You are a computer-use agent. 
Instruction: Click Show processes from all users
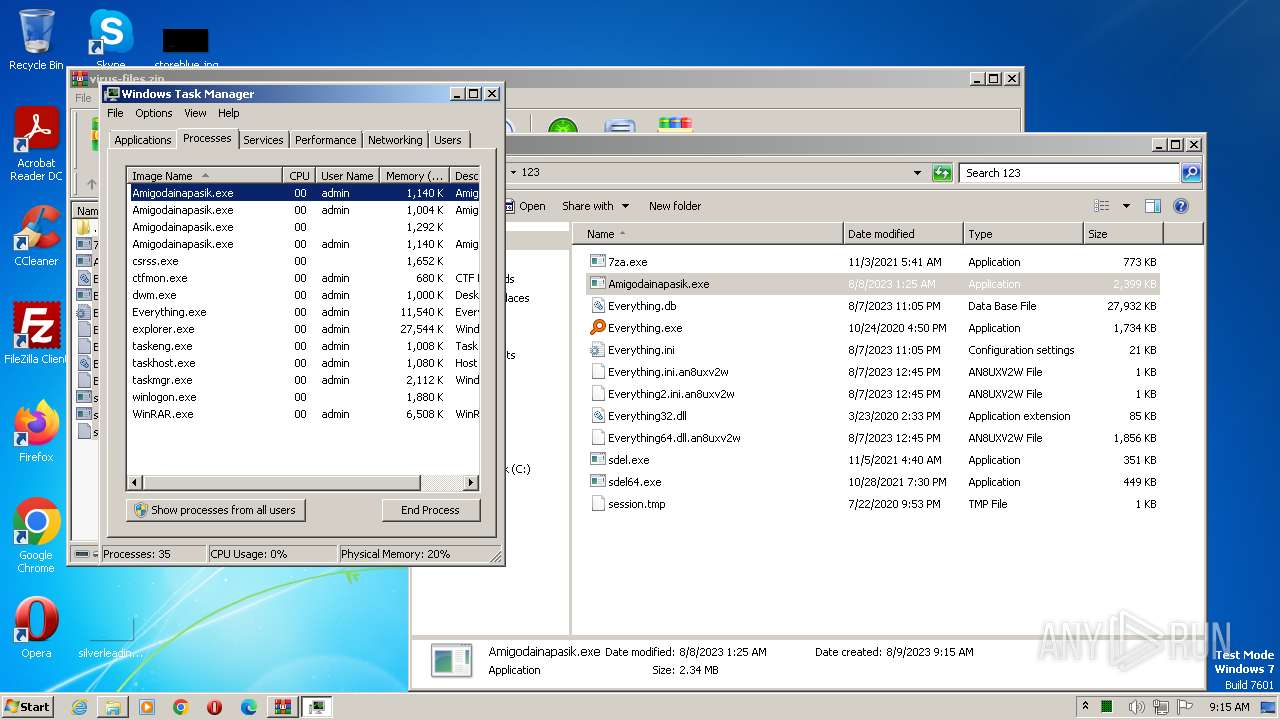pyautogui.click(x=215, y=510)
